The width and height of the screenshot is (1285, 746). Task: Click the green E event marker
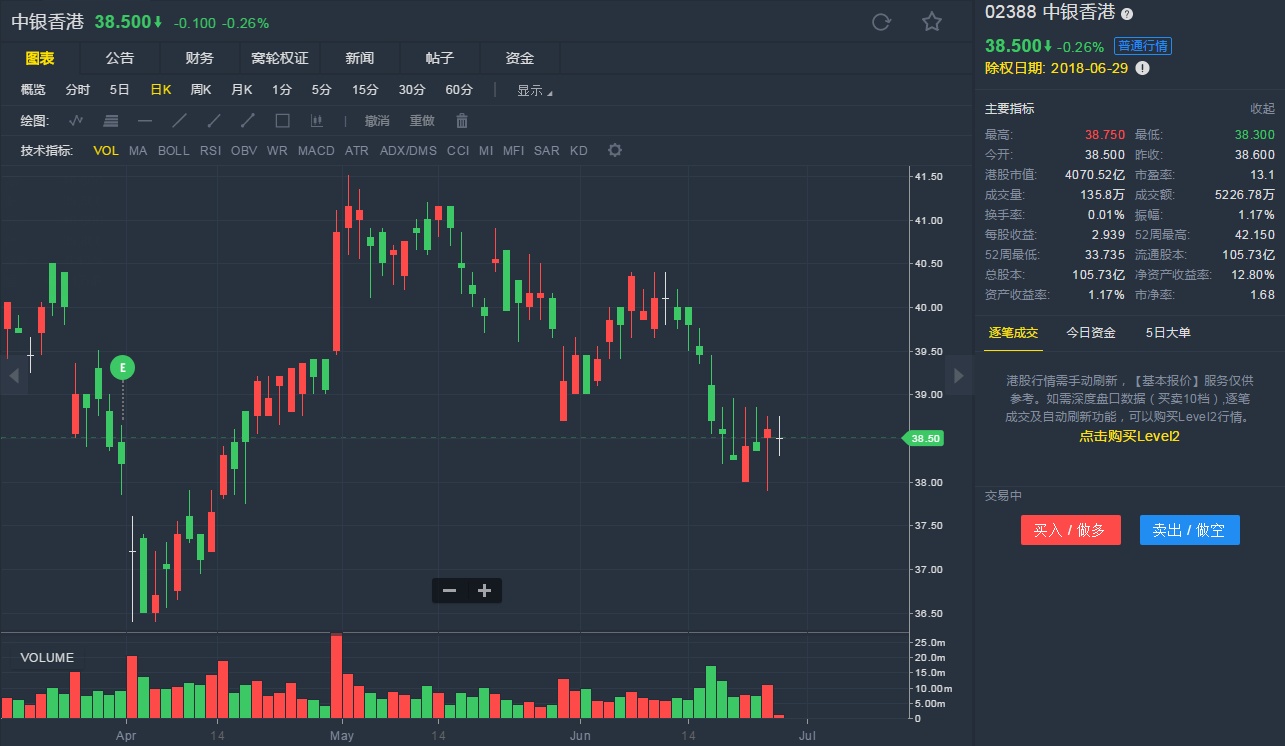[123, 368]
